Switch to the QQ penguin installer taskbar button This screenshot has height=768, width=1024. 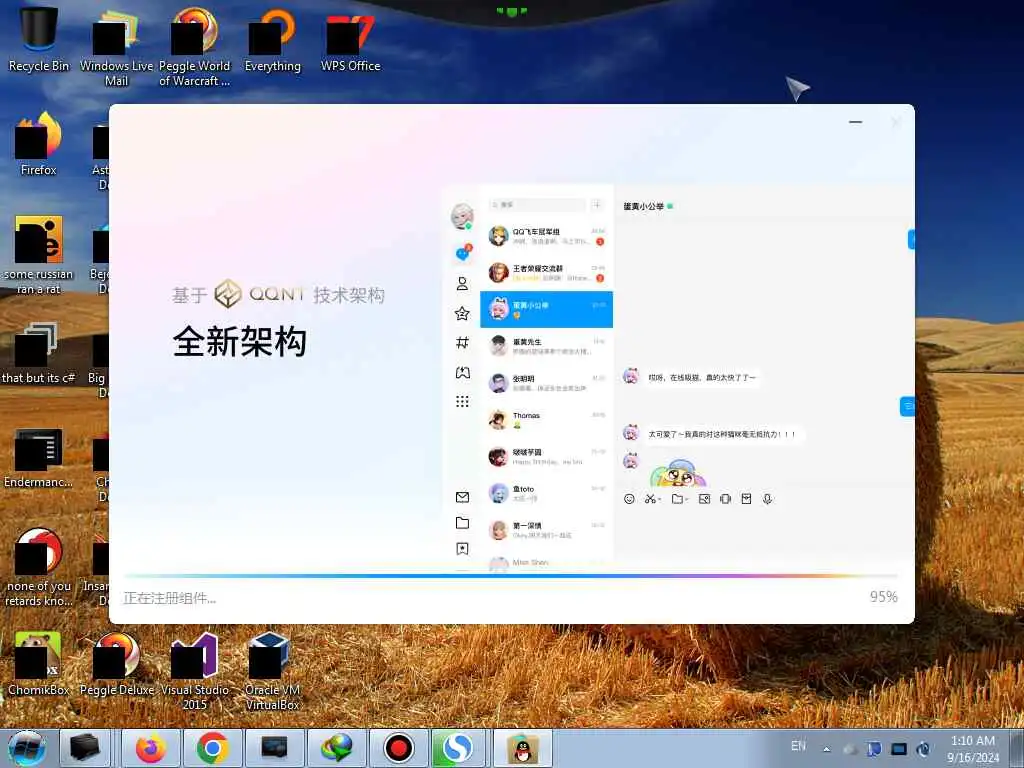click(x=522, y=748)
